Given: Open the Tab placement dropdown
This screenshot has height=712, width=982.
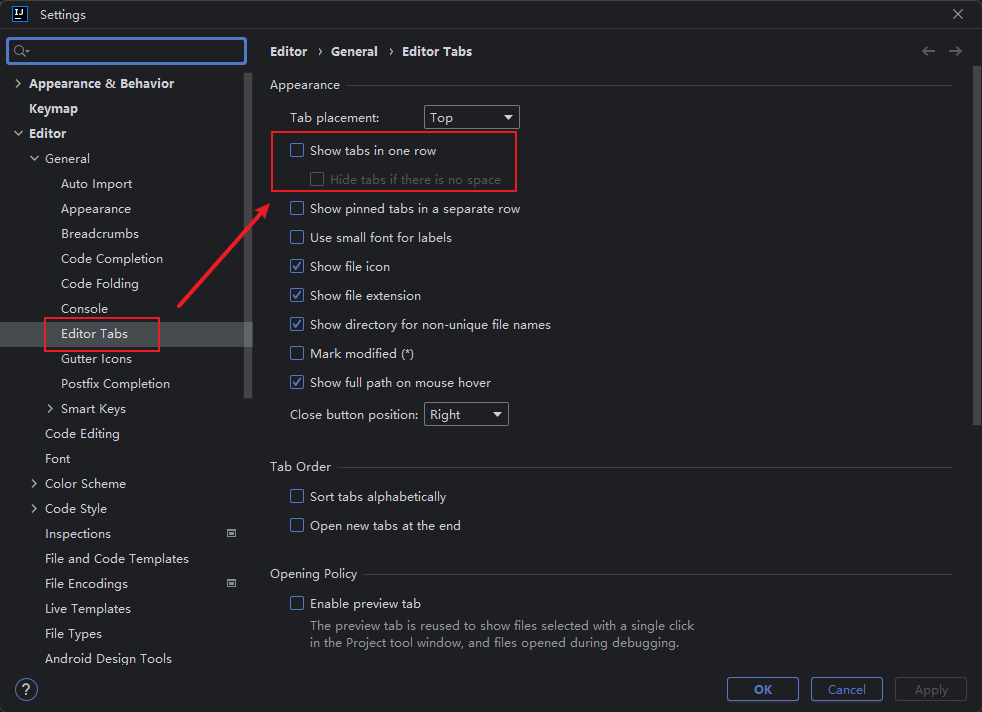Looking at the screenshot, I should 472,117.
